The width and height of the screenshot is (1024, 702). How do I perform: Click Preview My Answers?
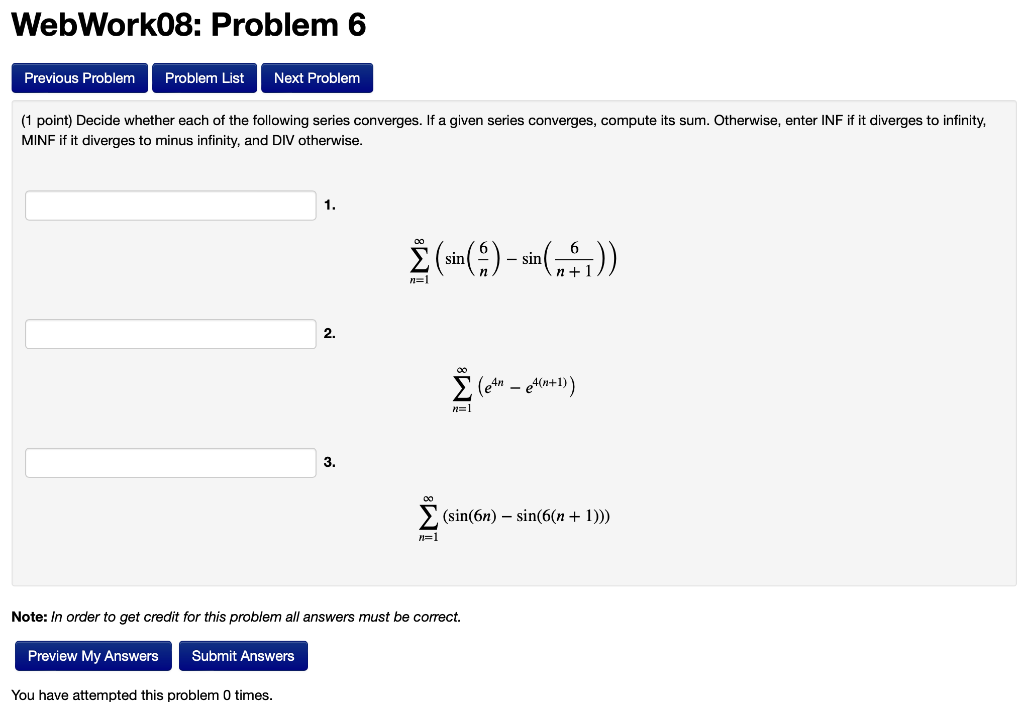[x=92, y=655]
